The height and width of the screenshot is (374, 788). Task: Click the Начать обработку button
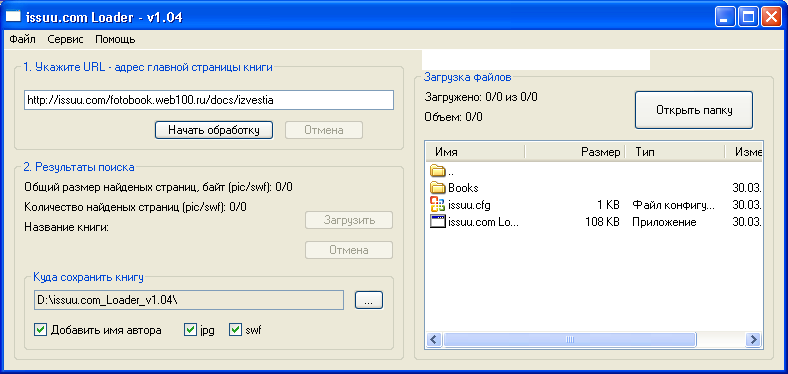tap(214, 130)
